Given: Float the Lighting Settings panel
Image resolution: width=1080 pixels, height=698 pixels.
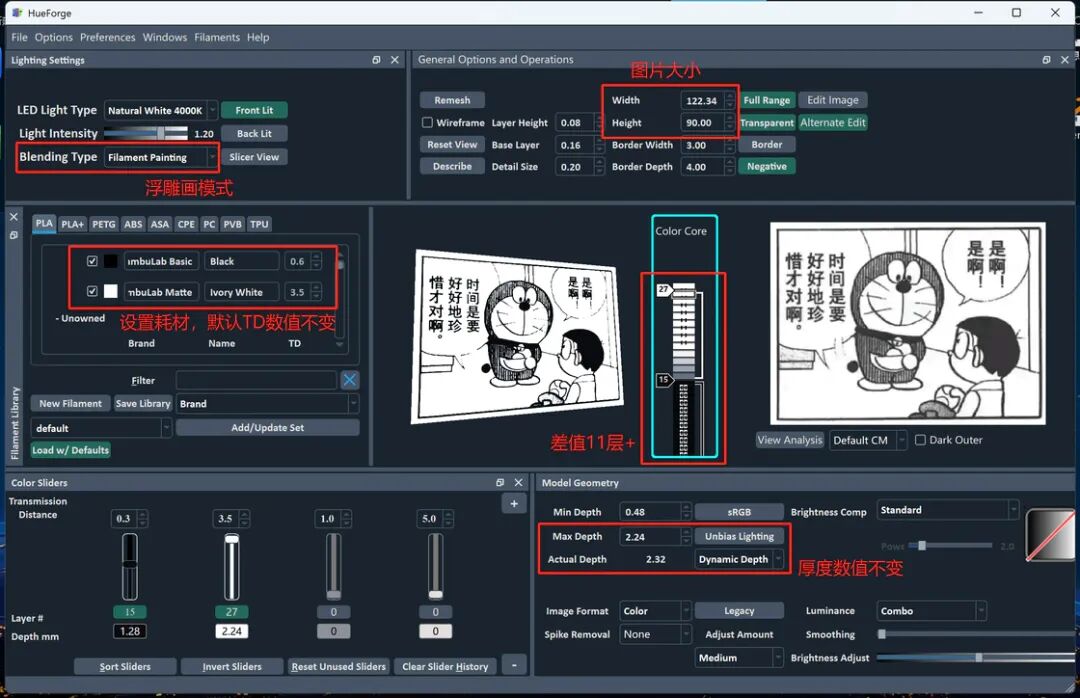Looking at the screenshot, I should pos(376,60).
